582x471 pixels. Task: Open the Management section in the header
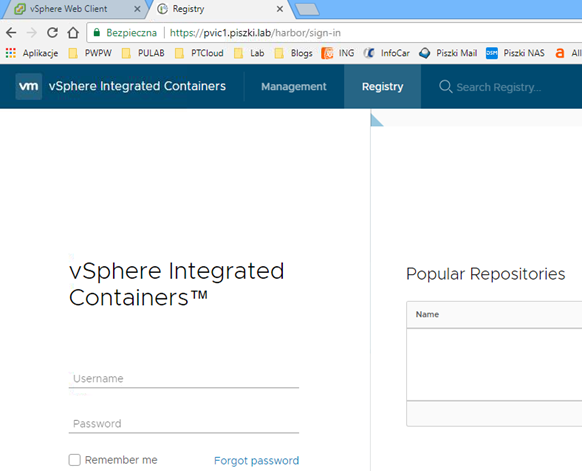click(x=294, y=86)
